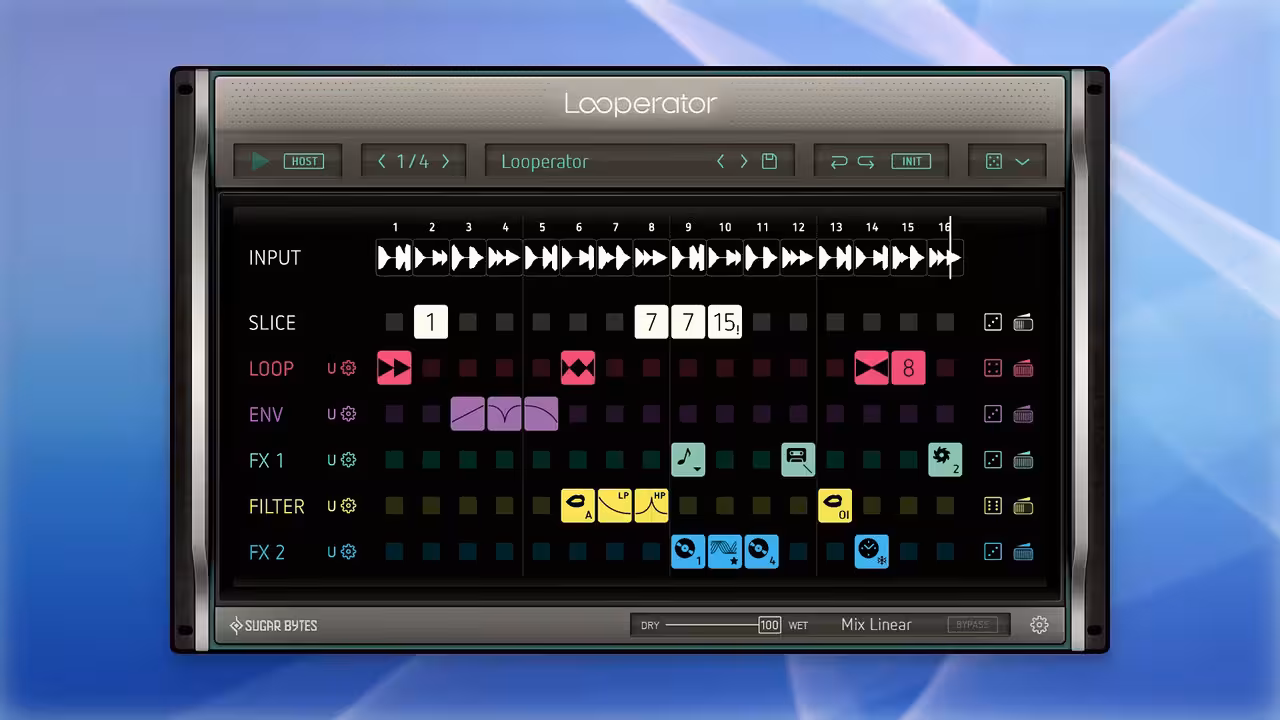Click the SLICE step 2 cell showing 1
Viewport: 1280px width, 720px height.
(x=431, y=322)
